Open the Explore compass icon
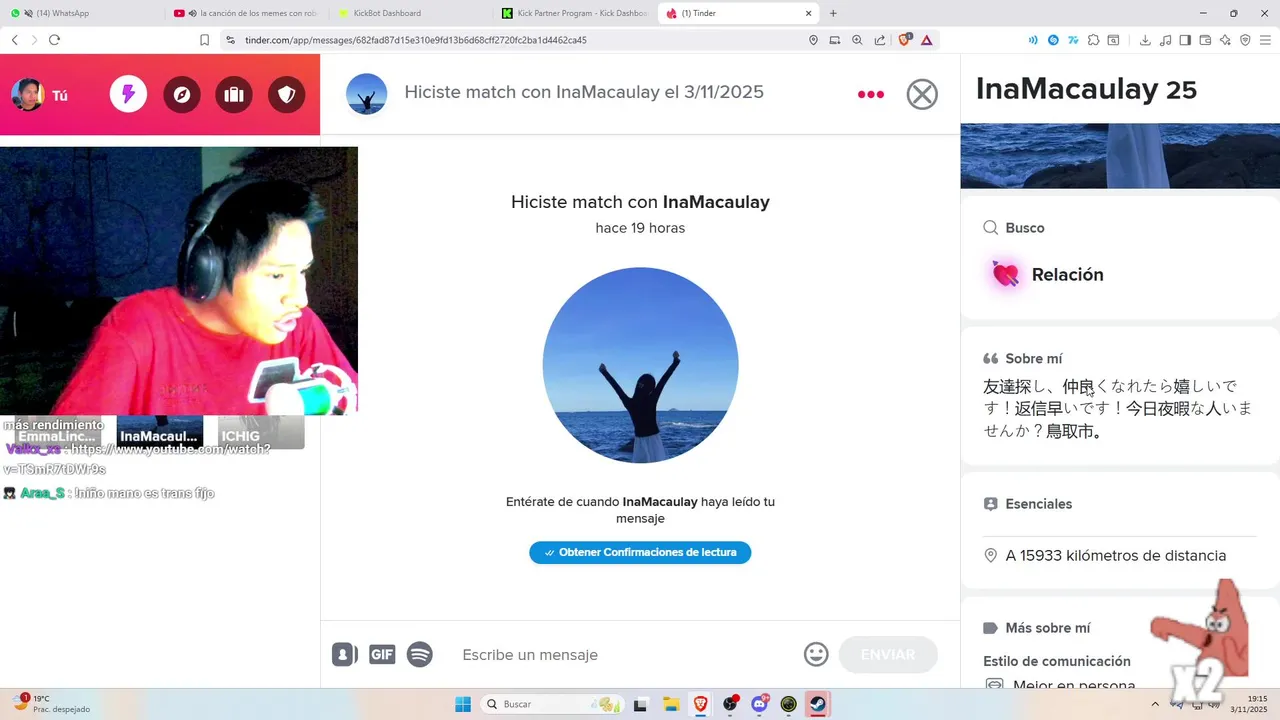The height and width of the screenshot is (720, 1280). tap(181, 95)
